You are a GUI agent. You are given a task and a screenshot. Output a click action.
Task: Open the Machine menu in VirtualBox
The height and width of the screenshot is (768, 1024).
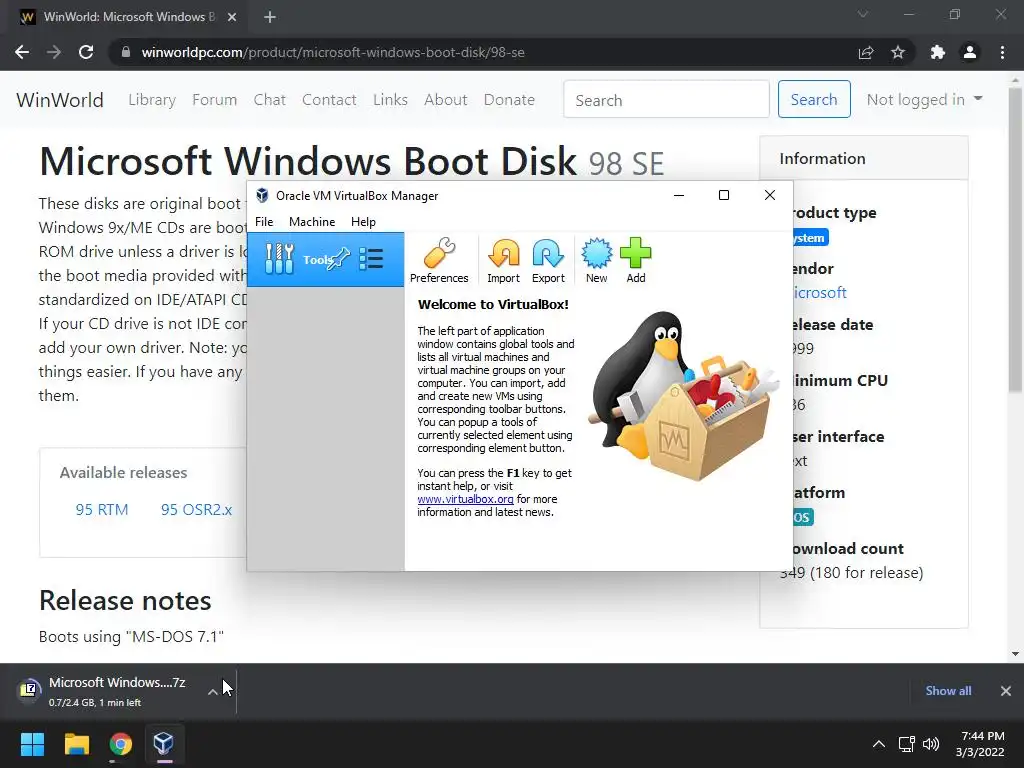pyautogui.click(x=312, y=221)
